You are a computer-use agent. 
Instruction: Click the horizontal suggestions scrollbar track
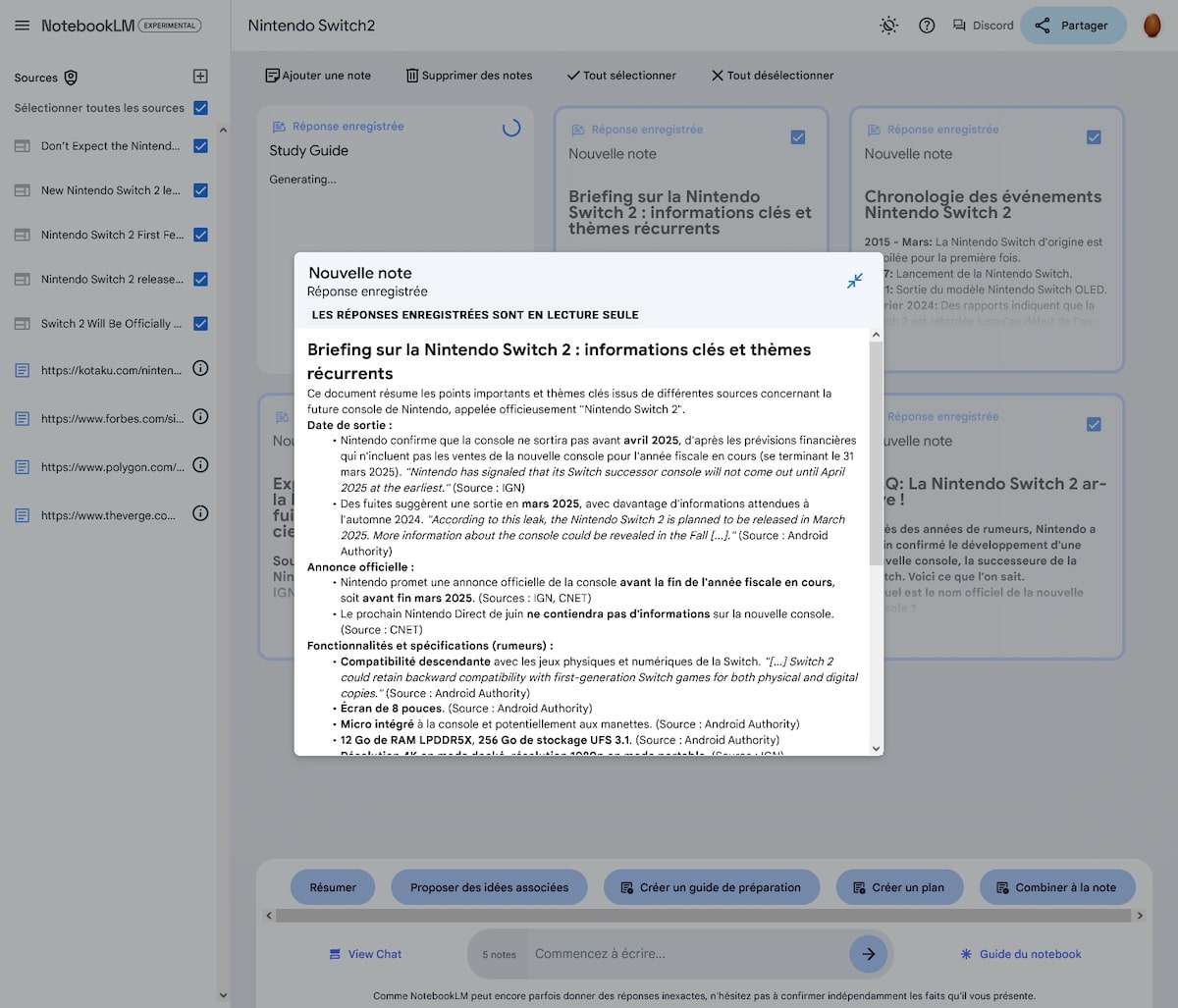(703, 916)
